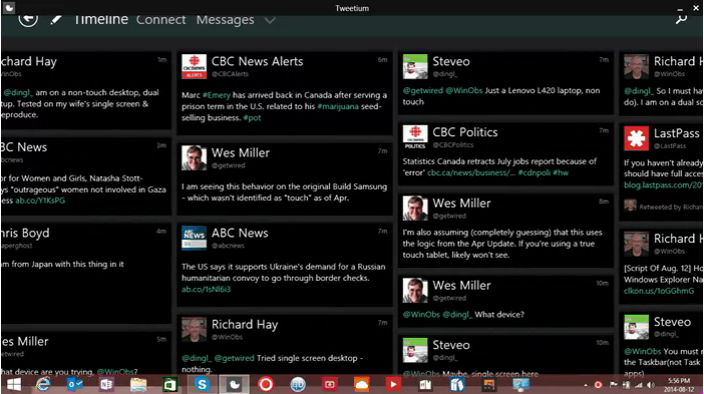
Task: Open Richard Hay's avatar on single screen desktop tweet
Action: click(194, 329)
